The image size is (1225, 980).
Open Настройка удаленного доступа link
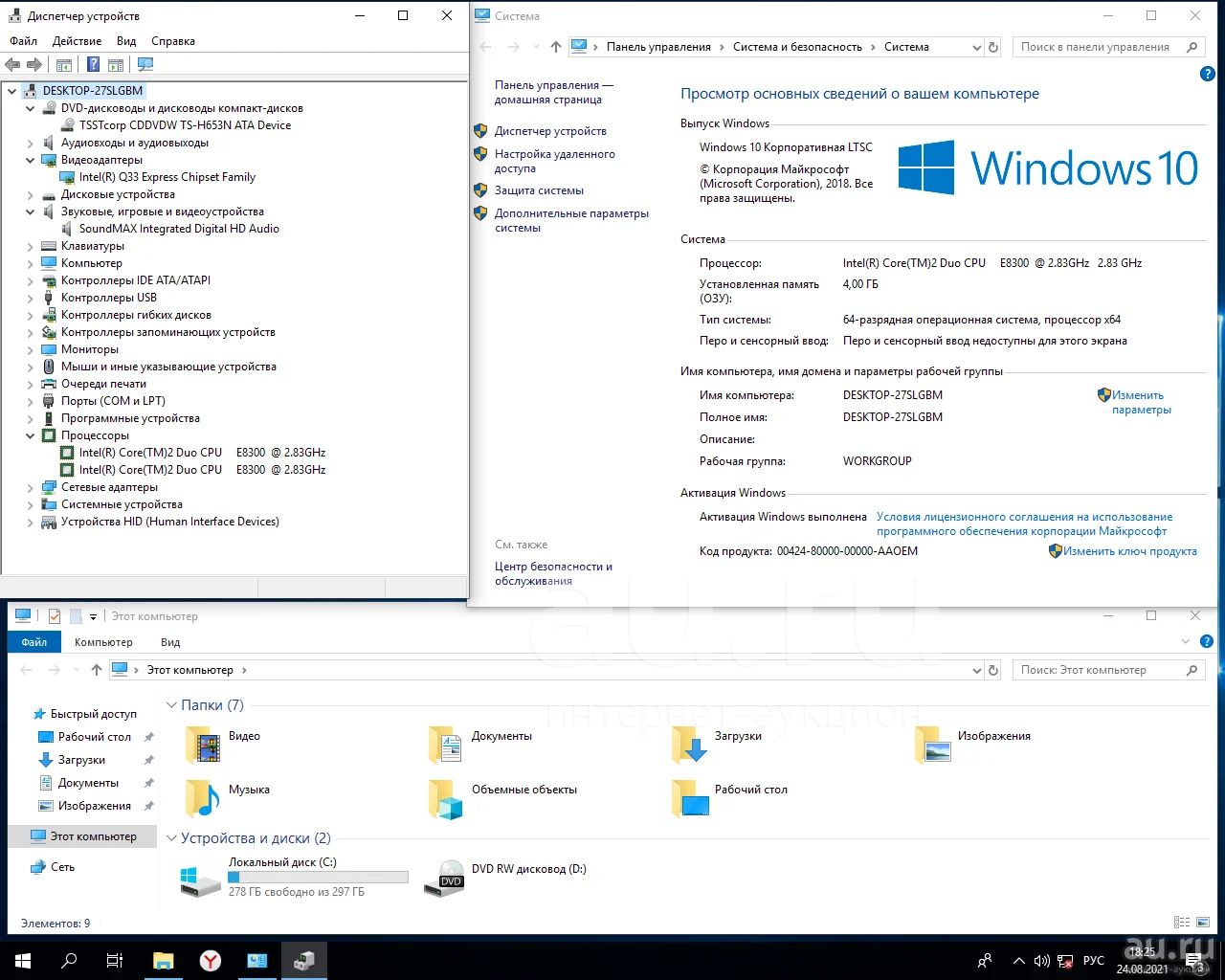[555, 161]
